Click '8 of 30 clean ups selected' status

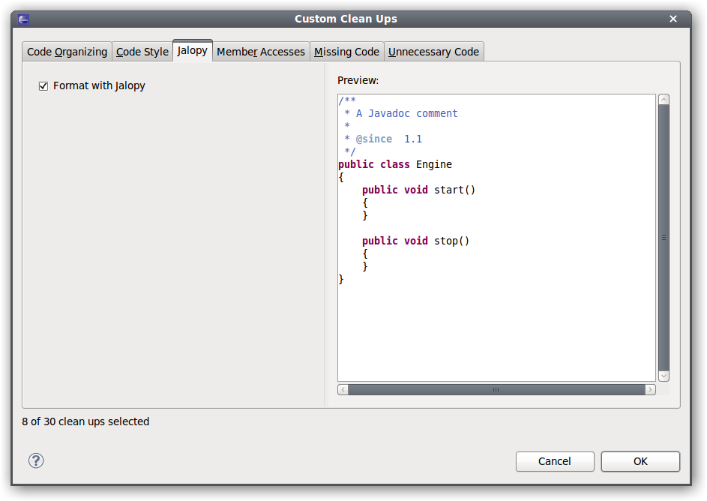pos(85,422)
